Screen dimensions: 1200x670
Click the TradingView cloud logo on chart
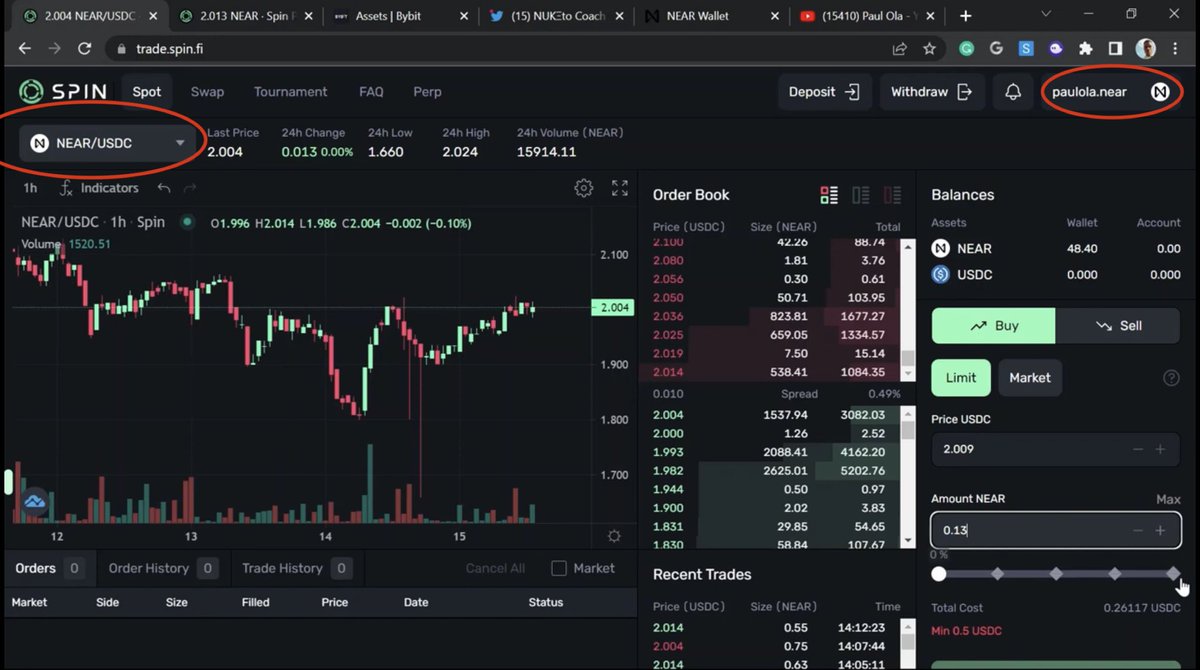35,500
